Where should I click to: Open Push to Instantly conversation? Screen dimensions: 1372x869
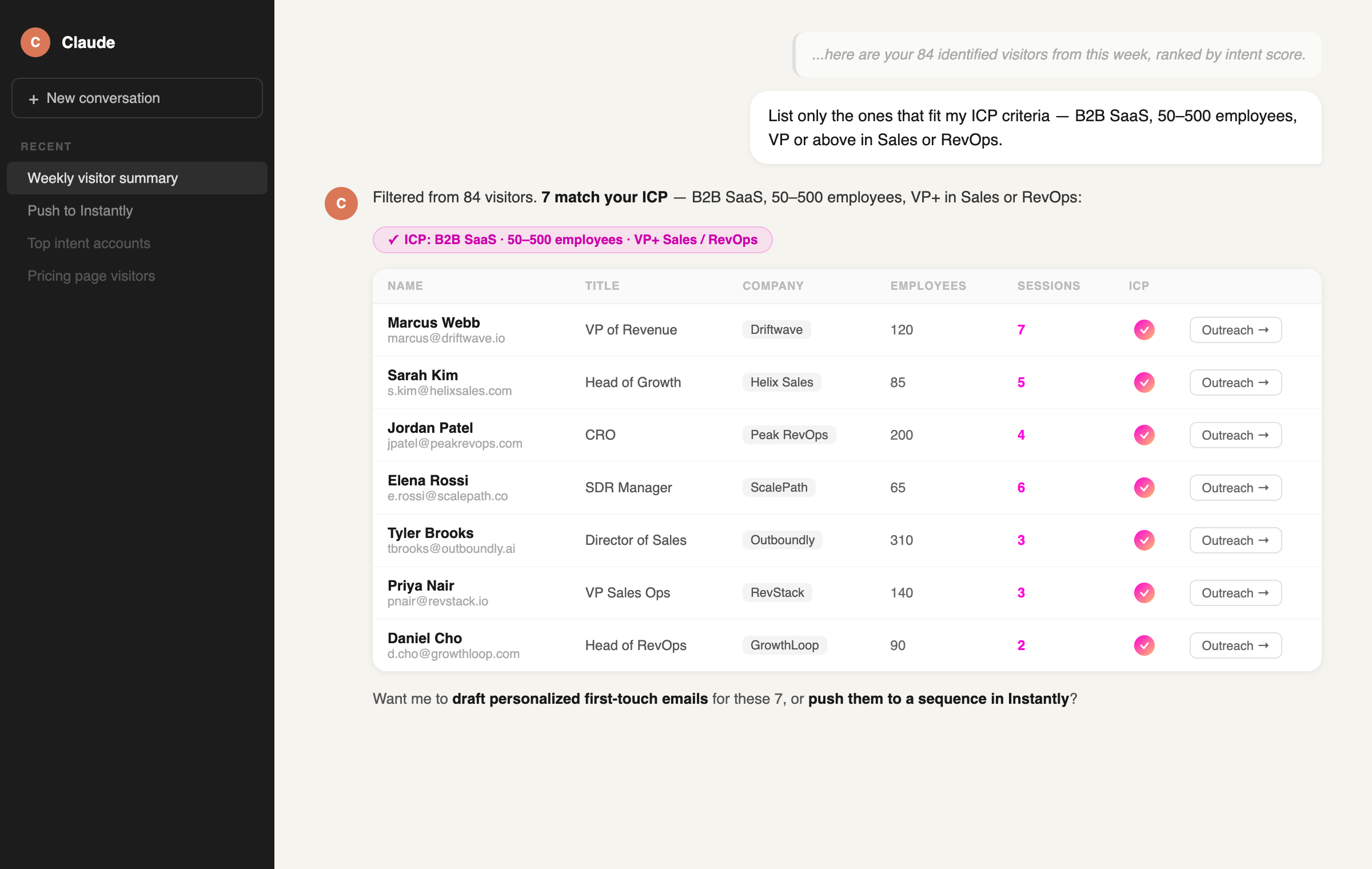click(x=137, y=210)
